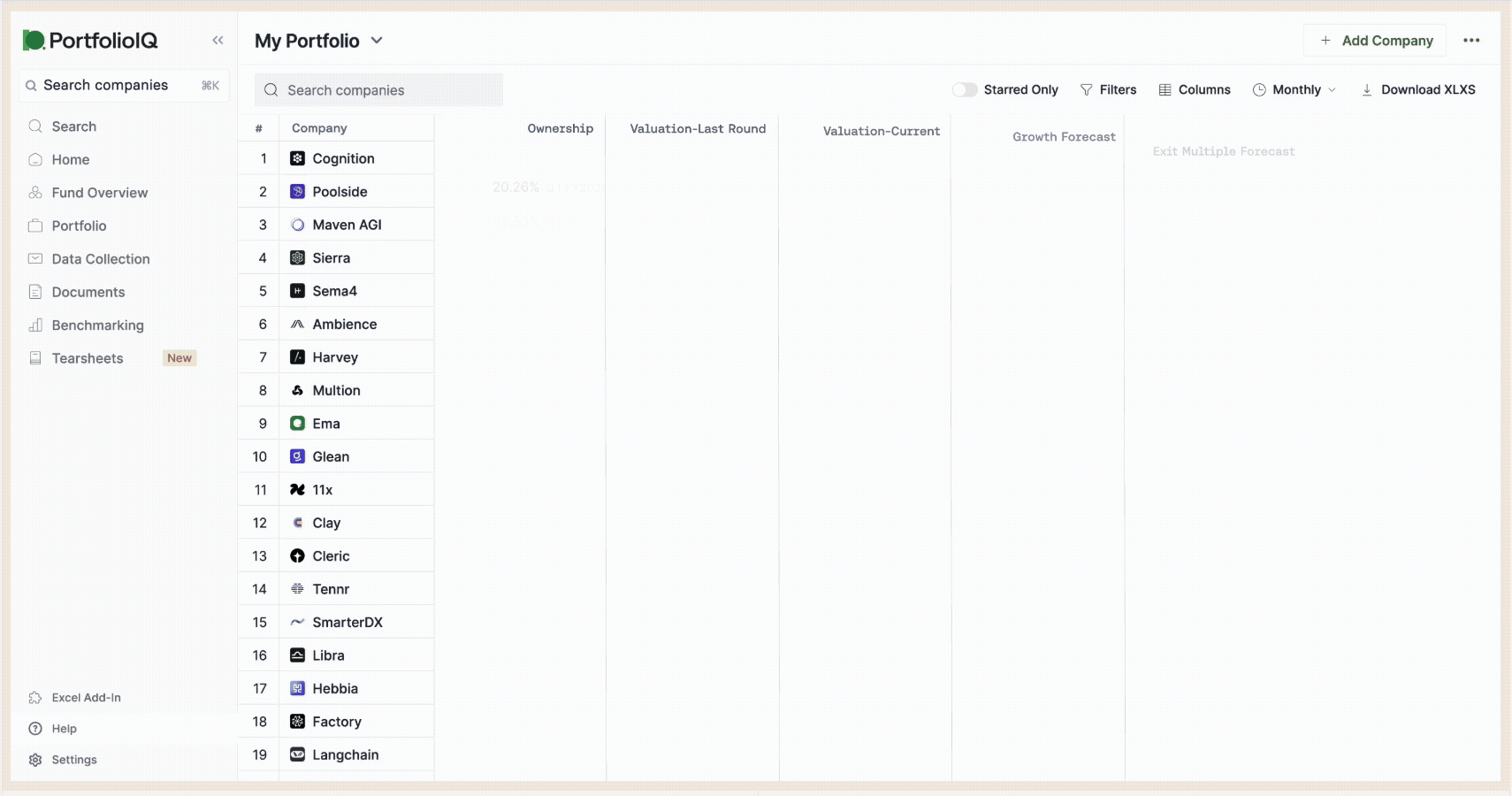Open the Filters panel

(1108, 89)
